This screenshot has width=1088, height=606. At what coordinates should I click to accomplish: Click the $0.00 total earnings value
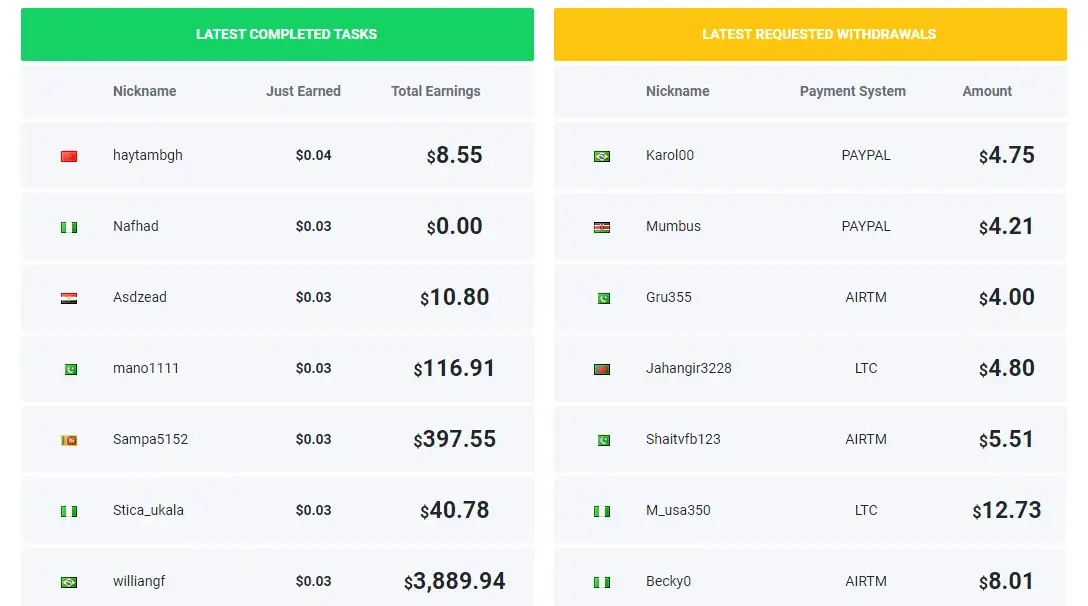[454, 226]
